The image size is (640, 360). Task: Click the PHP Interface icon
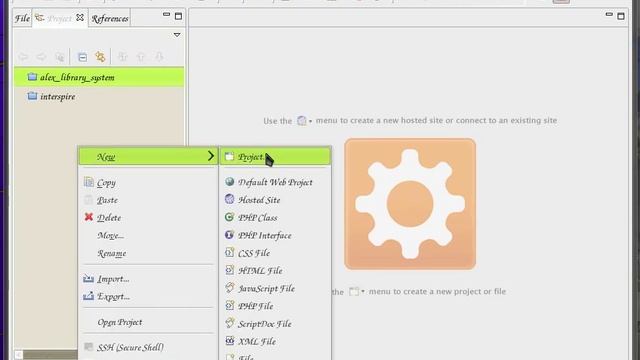[229, 234]
